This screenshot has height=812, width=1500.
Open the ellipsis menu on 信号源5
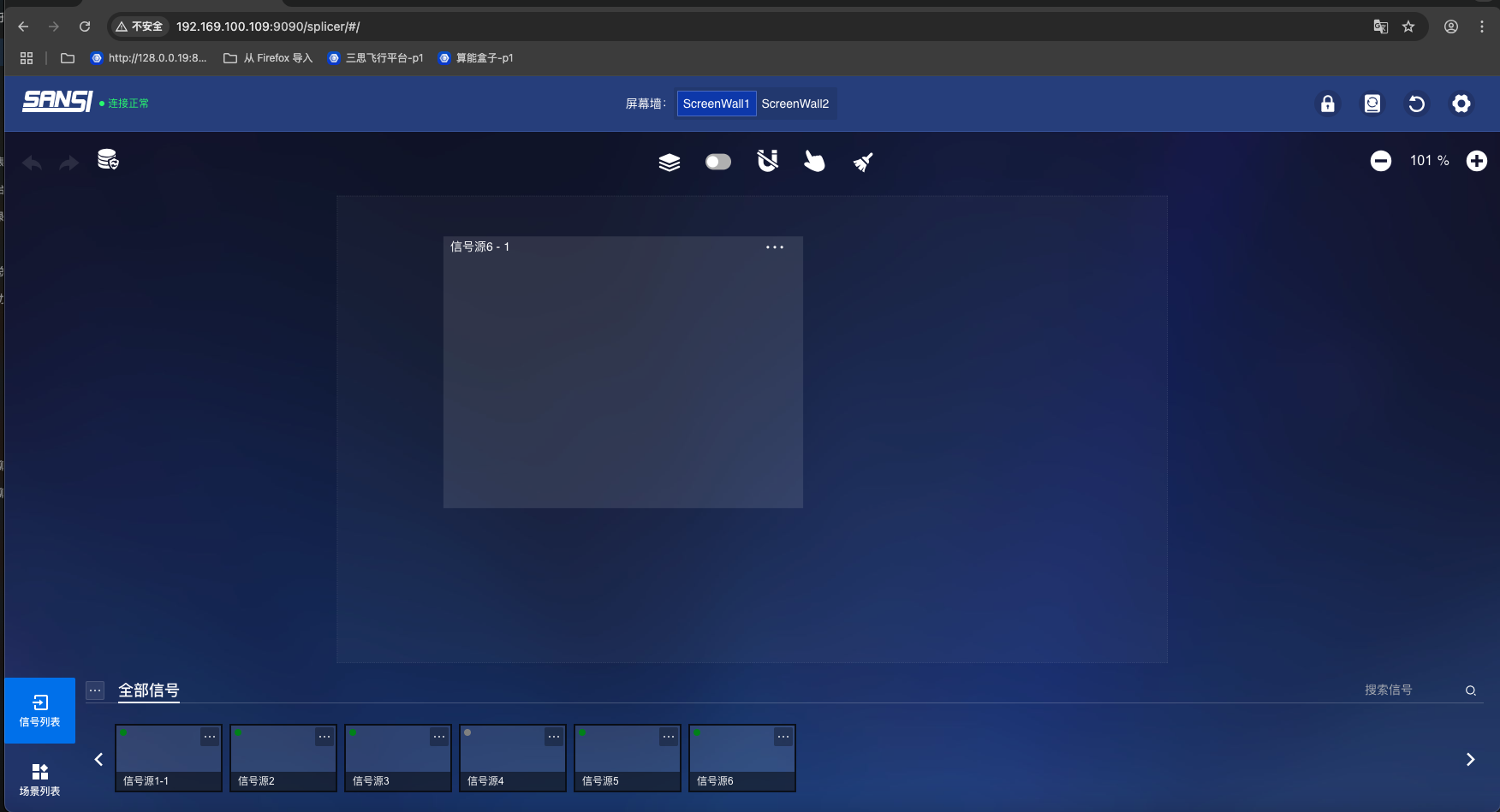click(669, 737)
